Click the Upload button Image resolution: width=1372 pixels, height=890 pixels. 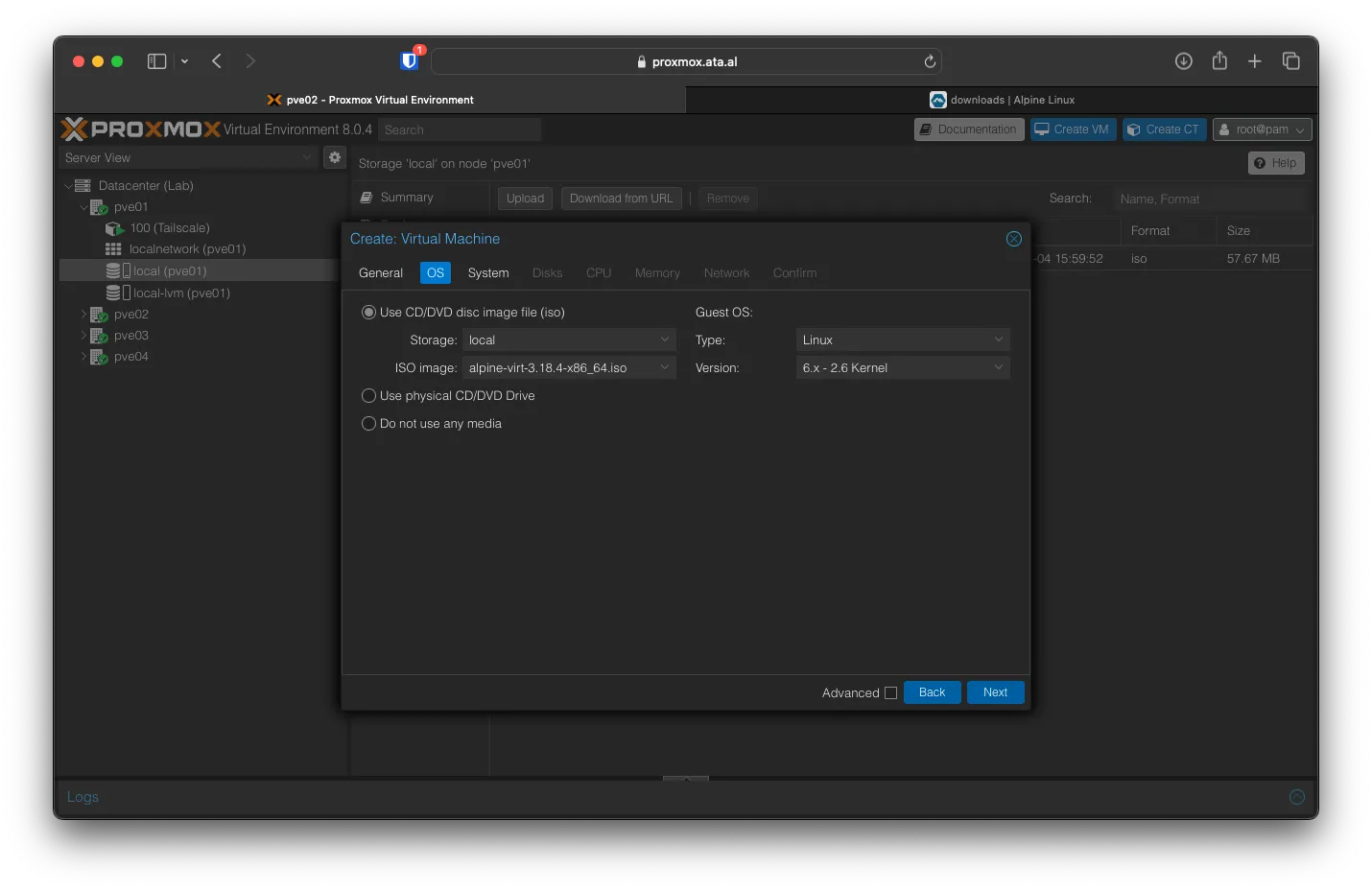[525, 199]
